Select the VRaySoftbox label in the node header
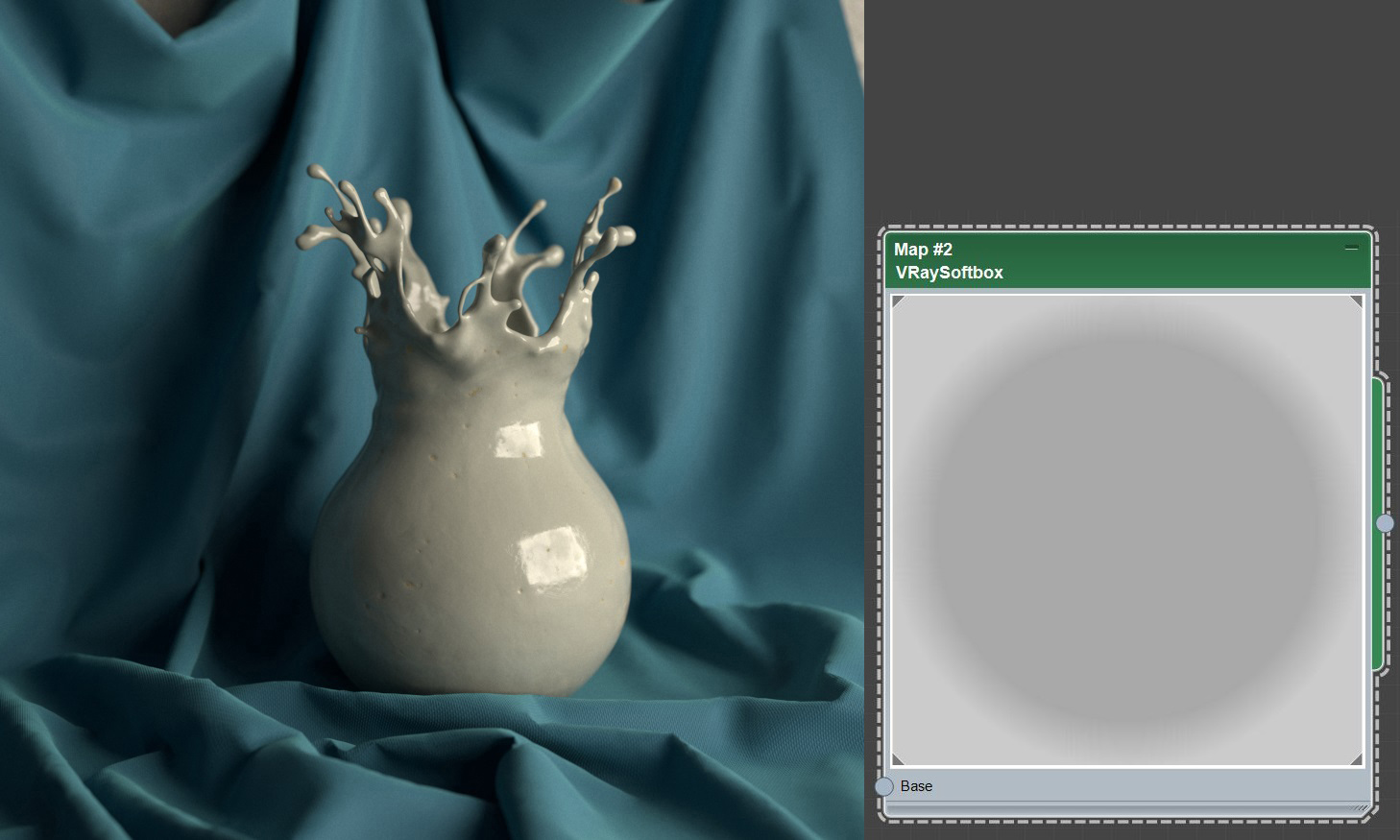The image size is (1400, 840). [x=950, y=272]
